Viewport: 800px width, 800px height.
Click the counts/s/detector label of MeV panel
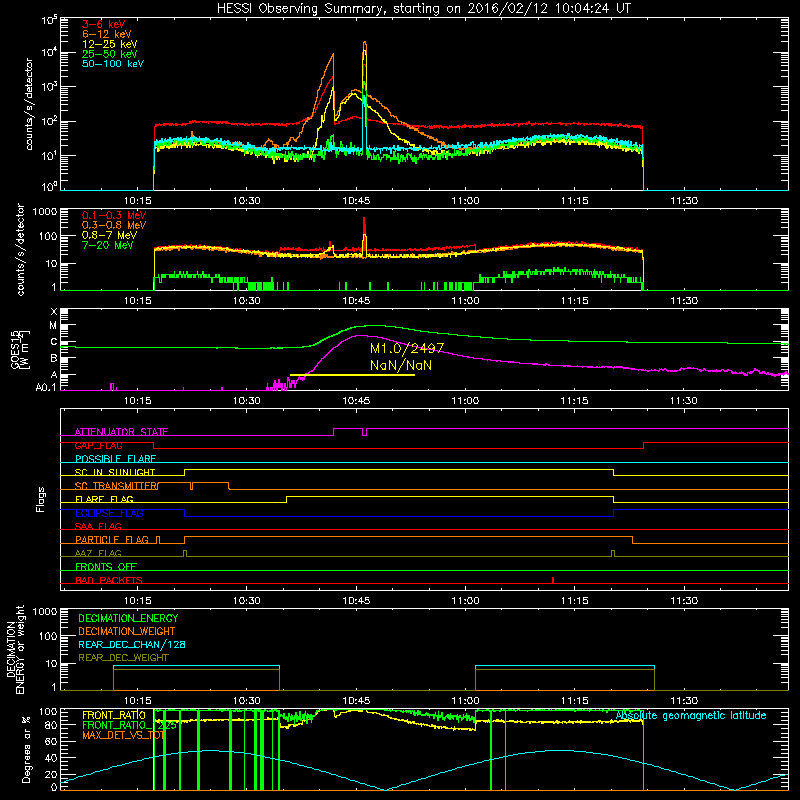coord(20,250)
